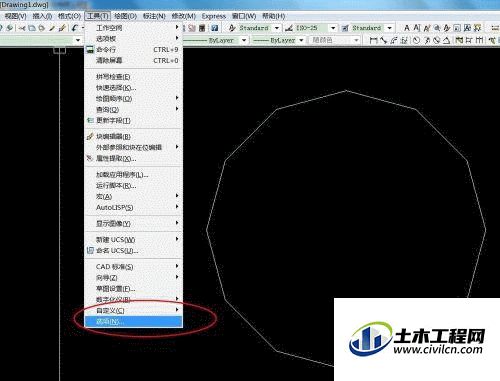Click the Paste toolbar icon
The image size is (500, 381).
pyautogui.click(x=42, y=28)
